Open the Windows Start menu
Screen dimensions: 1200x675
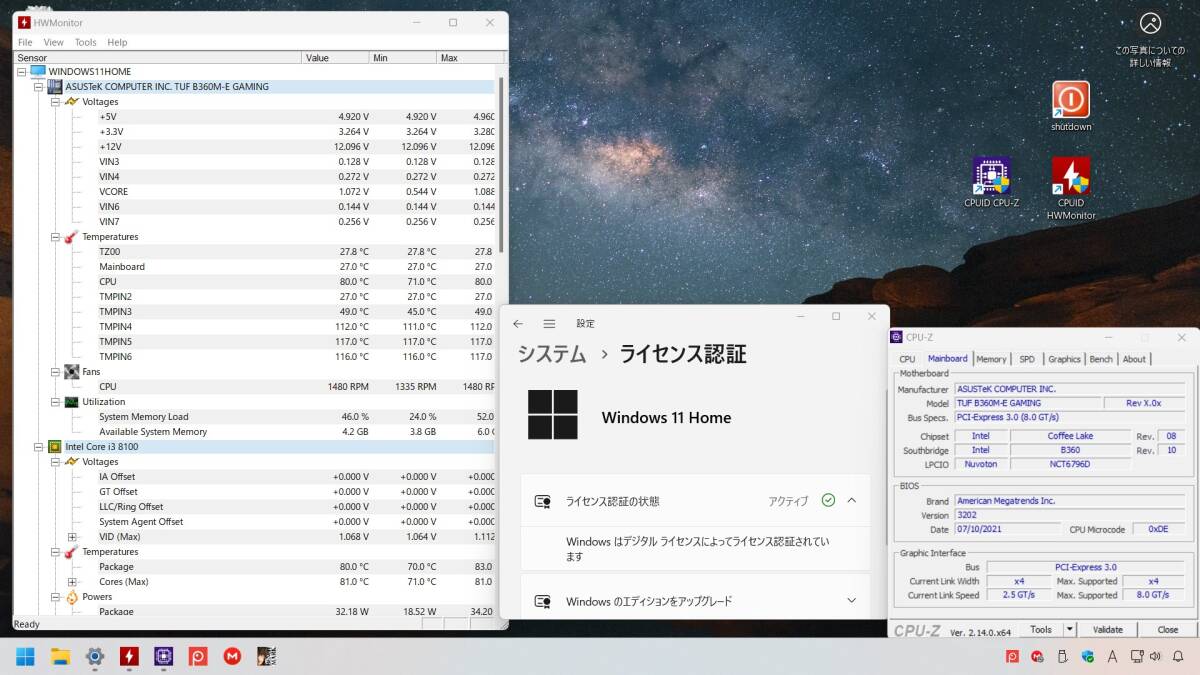point(25,656)
